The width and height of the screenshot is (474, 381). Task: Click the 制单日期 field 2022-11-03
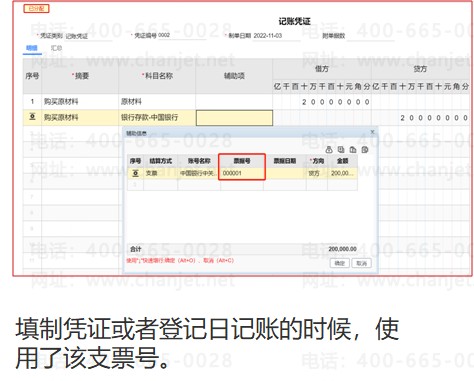tap(276, 35)
